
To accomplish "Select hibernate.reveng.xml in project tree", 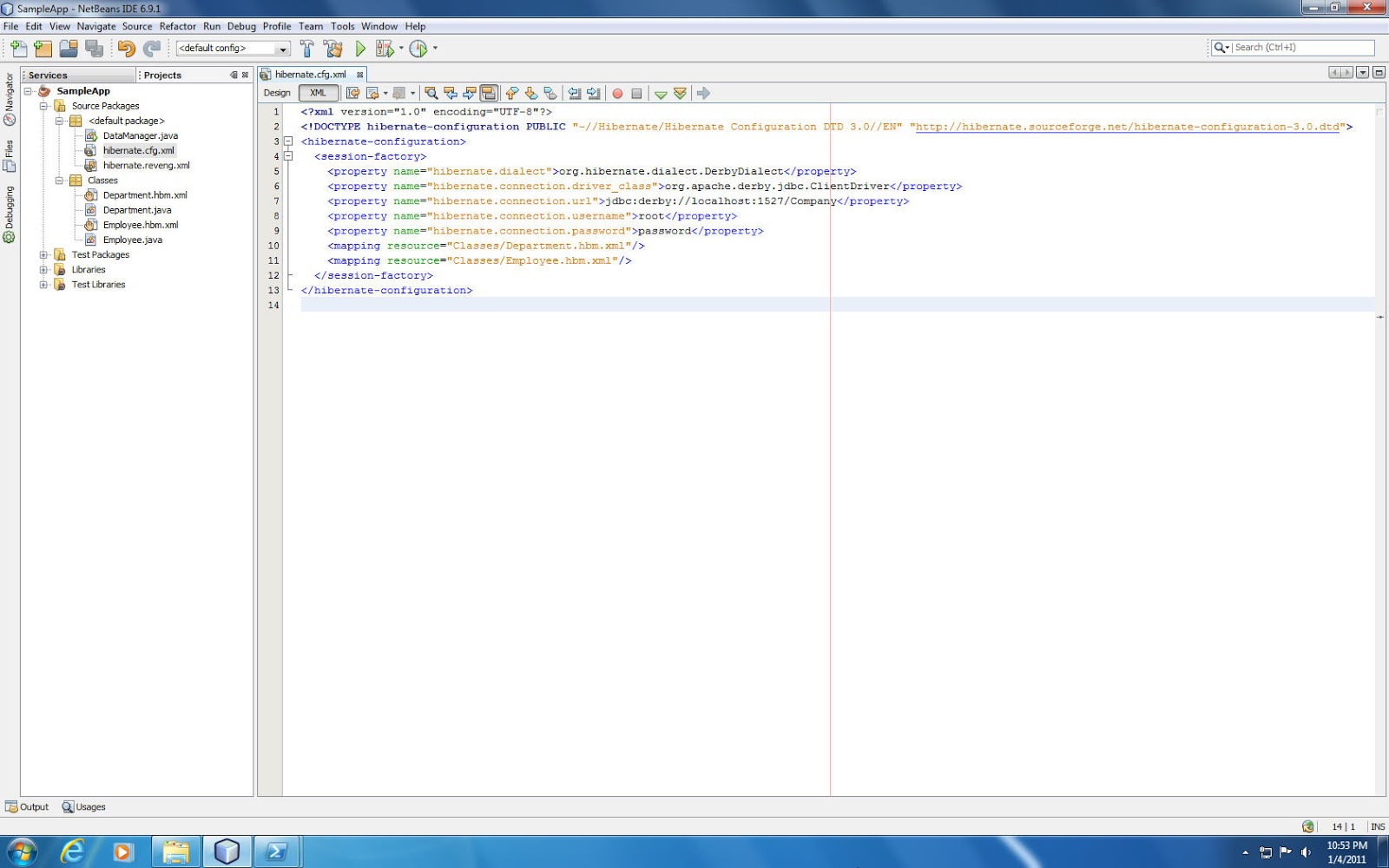I will [x=146, y=166].
